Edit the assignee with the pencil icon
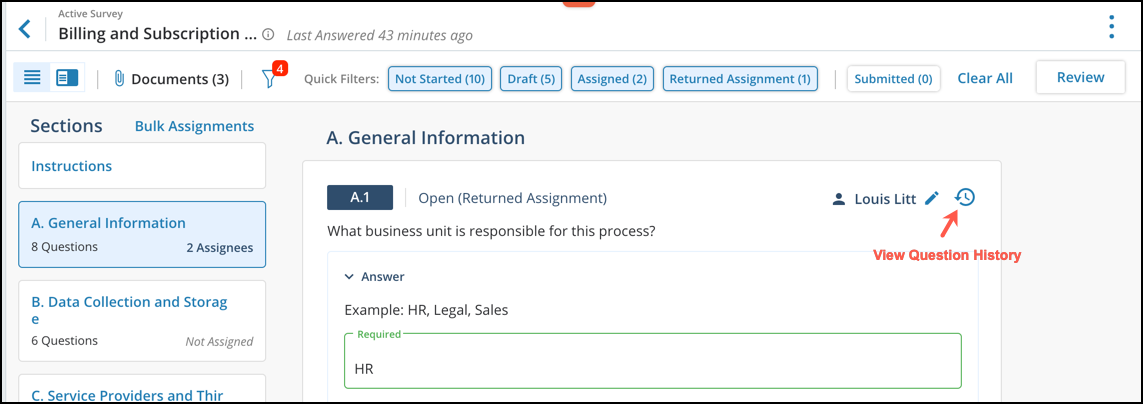 pos(931,198)
